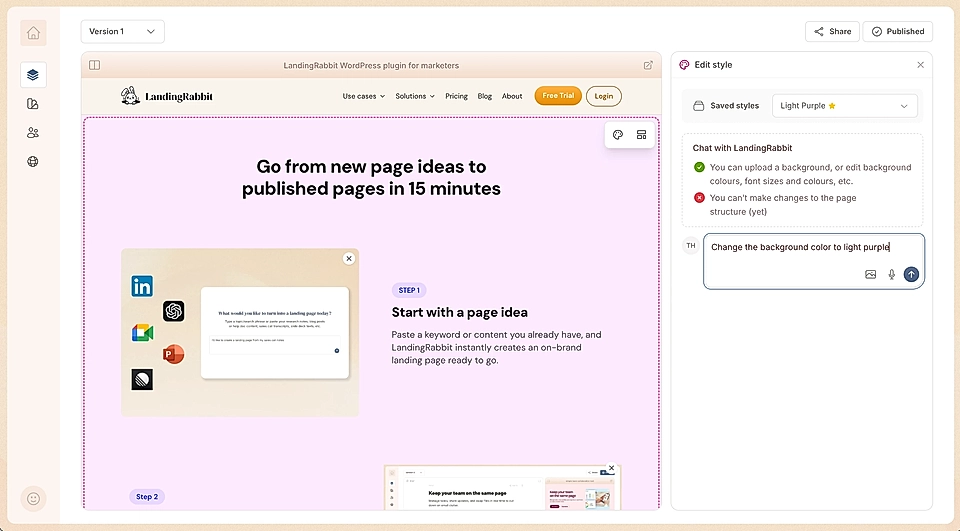
Task: Click the 'Paste a keyword or content' paragraph
Action: click(497, 347)
